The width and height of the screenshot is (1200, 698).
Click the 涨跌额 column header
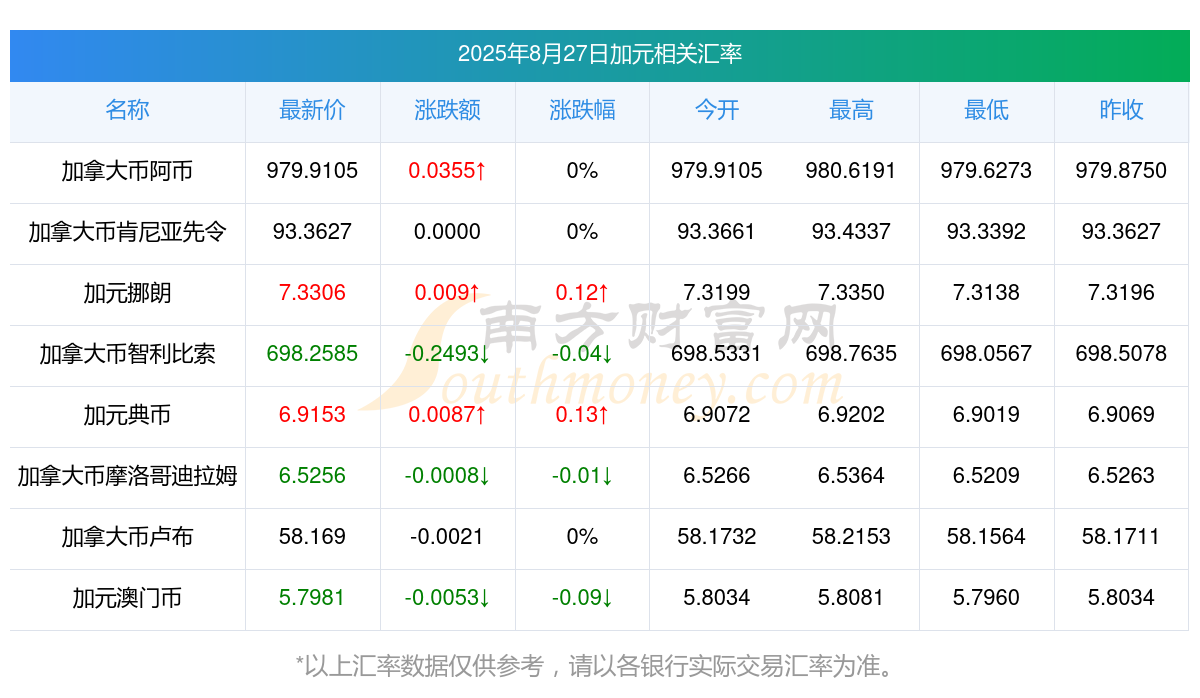click(x=447, y=110)
